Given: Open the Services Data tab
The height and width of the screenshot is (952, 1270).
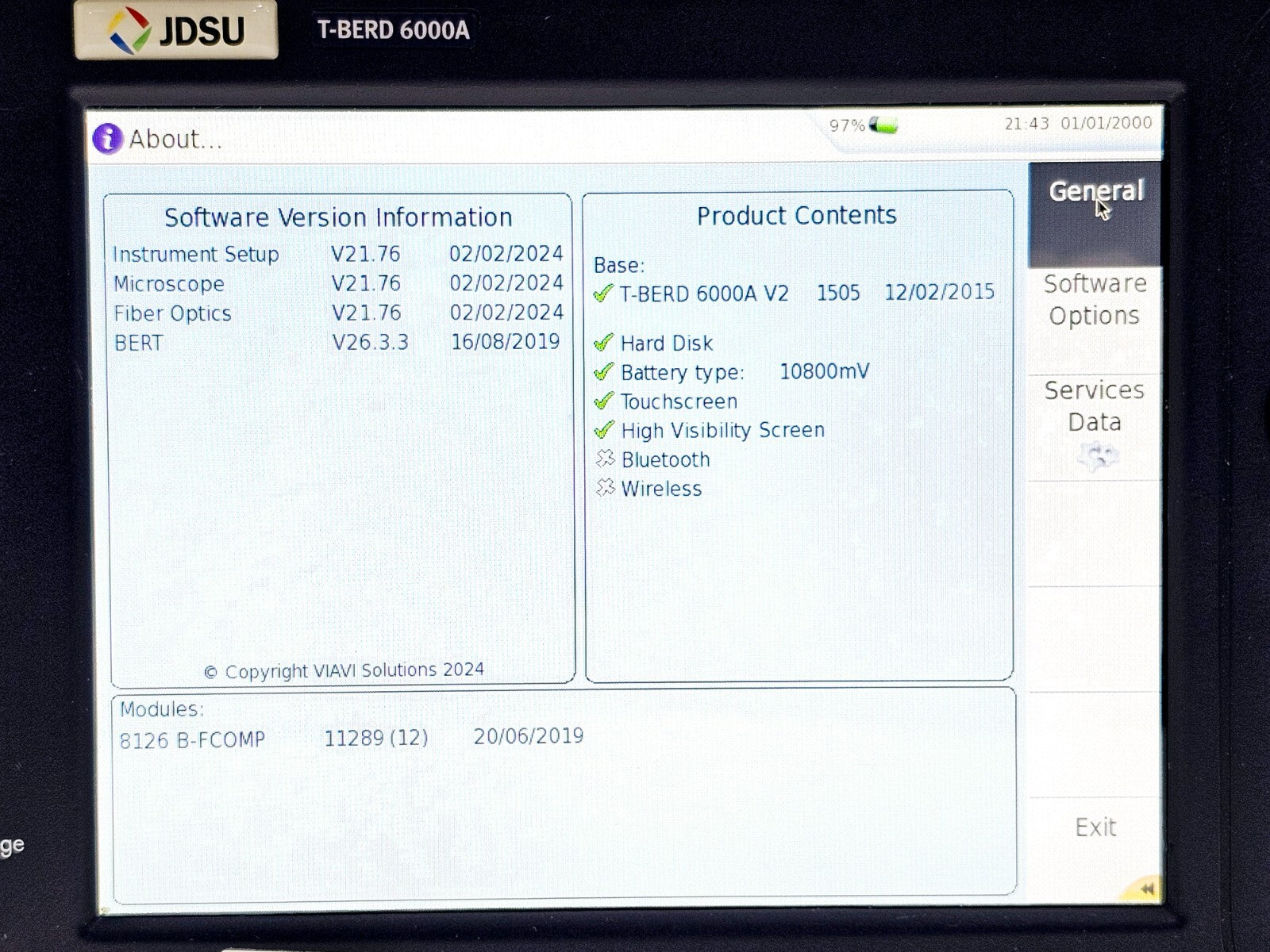Looking at the screenshot, I should coord(1095,406).
